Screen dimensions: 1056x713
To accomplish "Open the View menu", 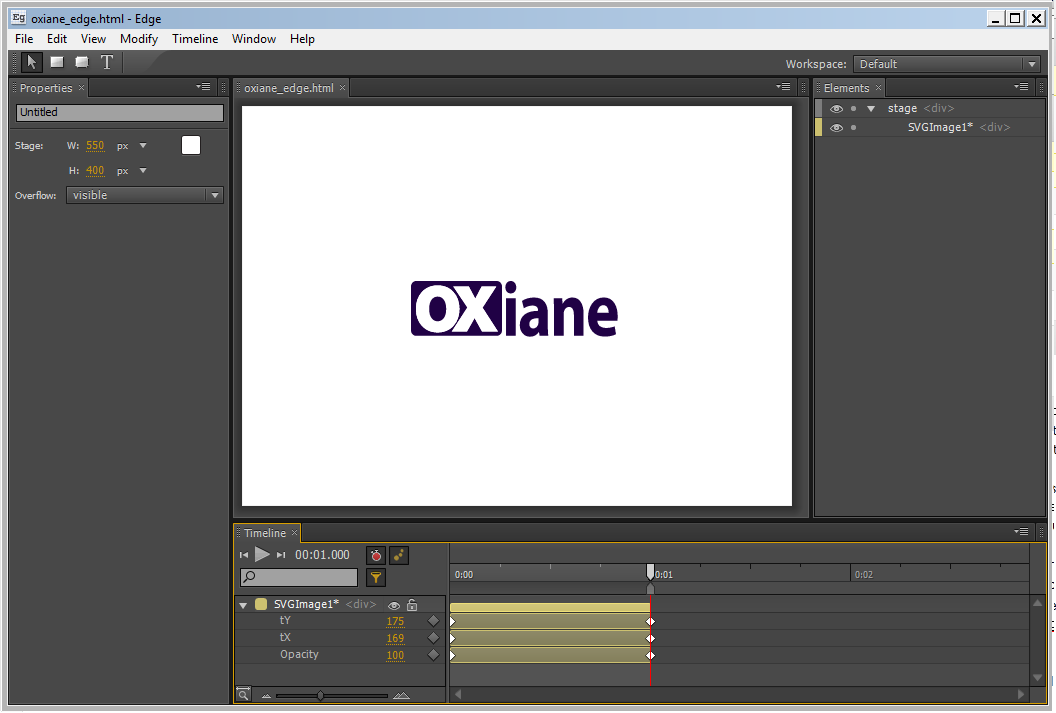I will [93, 39].
